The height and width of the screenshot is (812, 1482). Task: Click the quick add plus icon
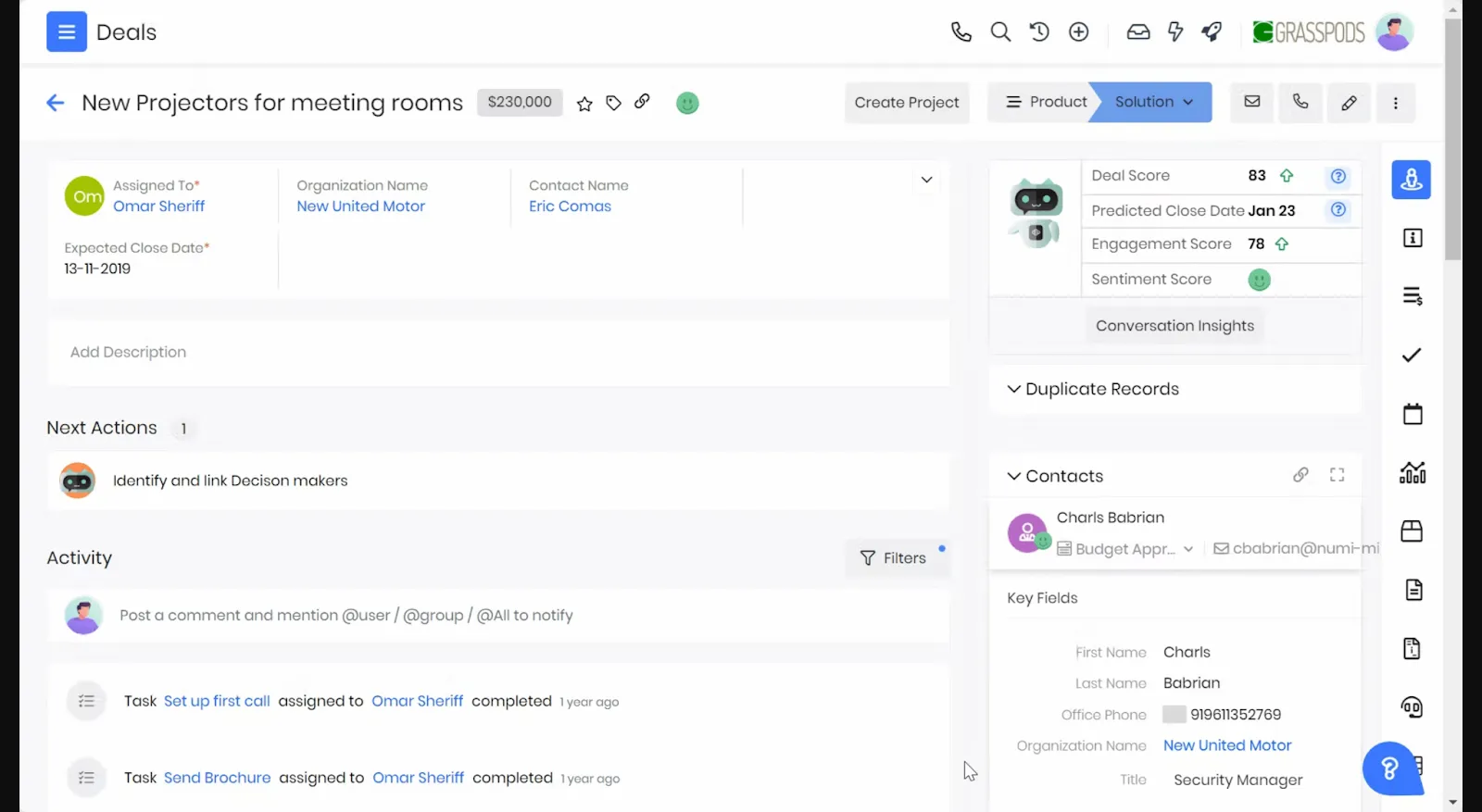pos(1079,32)
